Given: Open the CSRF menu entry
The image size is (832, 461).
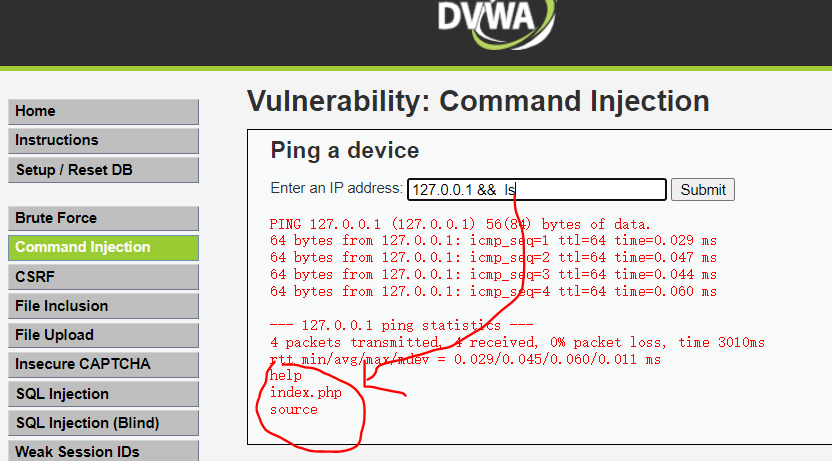Looking at the screenshot, I should 103,277.
